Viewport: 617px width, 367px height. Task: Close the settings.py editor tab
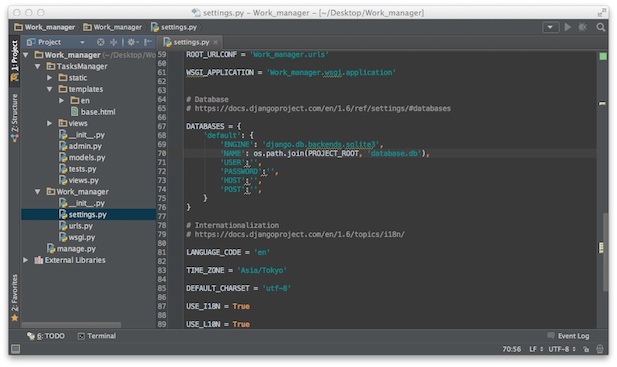point(216,42)
